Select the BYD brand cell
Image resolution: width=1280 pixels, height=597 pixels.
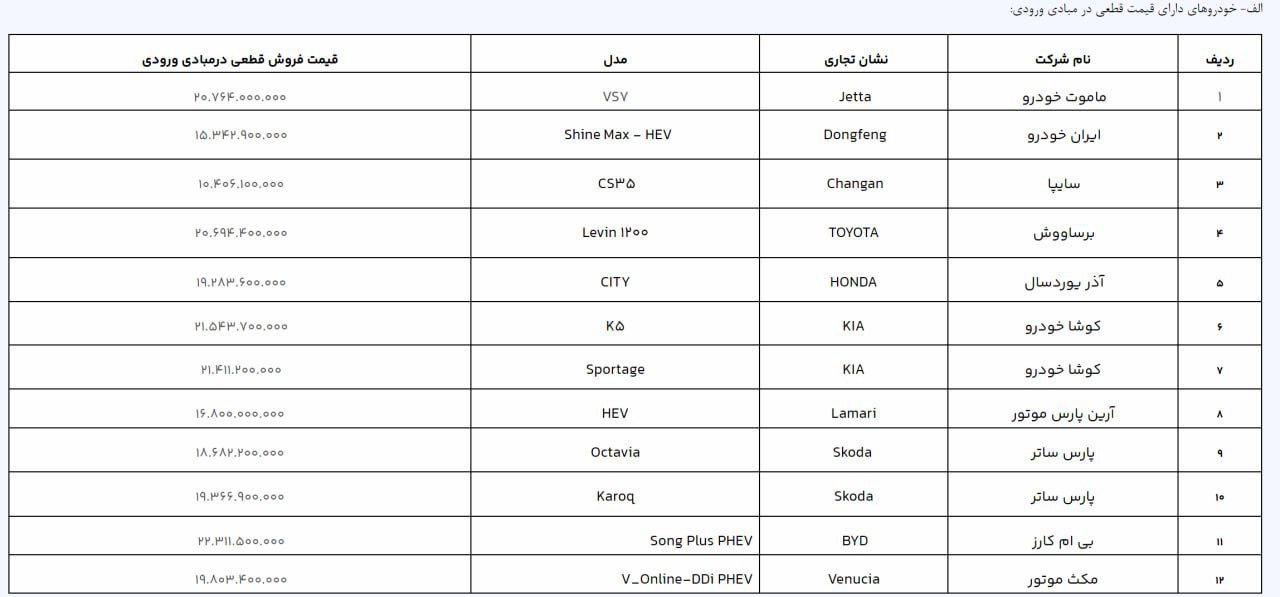[x=854, y=540]
